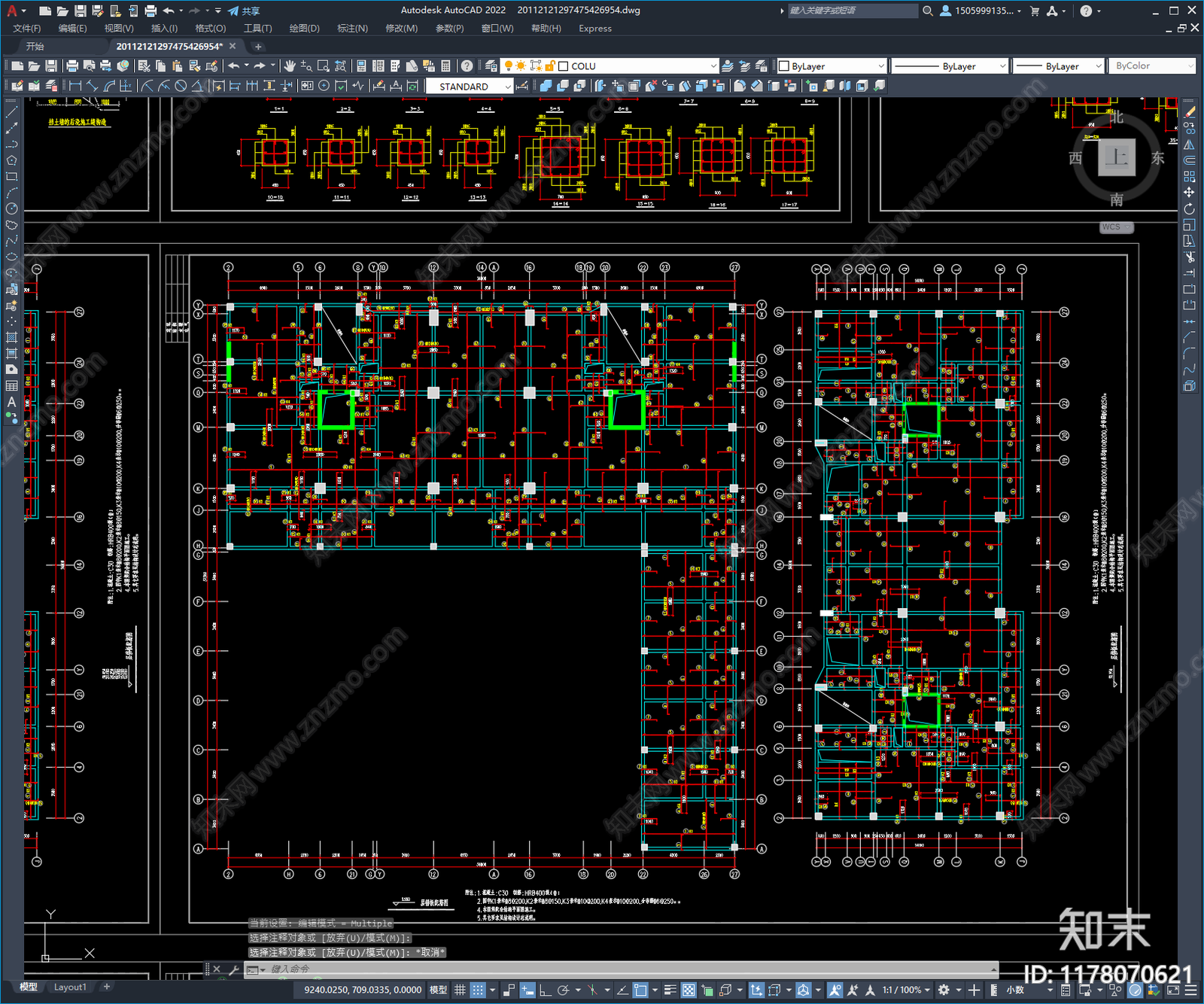1204x1004 pixels.
Task: Click the Clean Screen icon in status bar
Action: coord(1173,990)
